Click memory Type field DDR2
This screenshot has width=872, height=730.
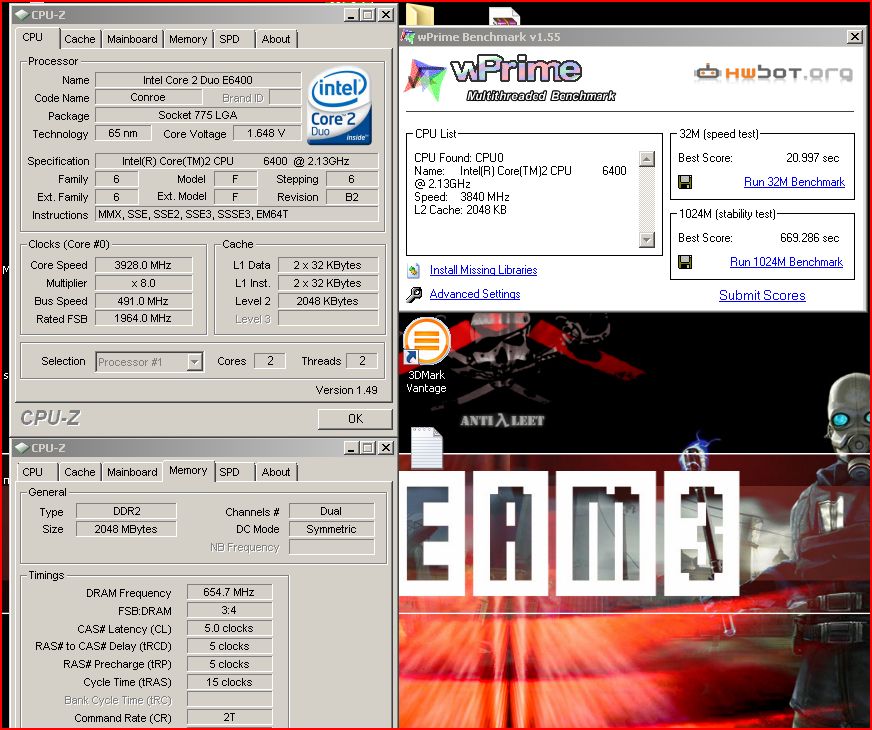126,511
